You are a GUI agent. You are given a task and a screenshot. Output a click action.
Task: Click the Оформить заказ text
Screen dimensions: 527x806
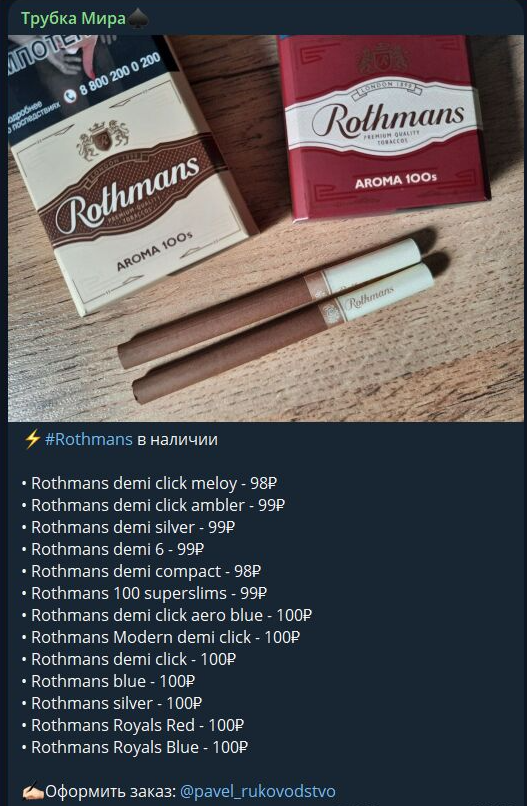111,792
